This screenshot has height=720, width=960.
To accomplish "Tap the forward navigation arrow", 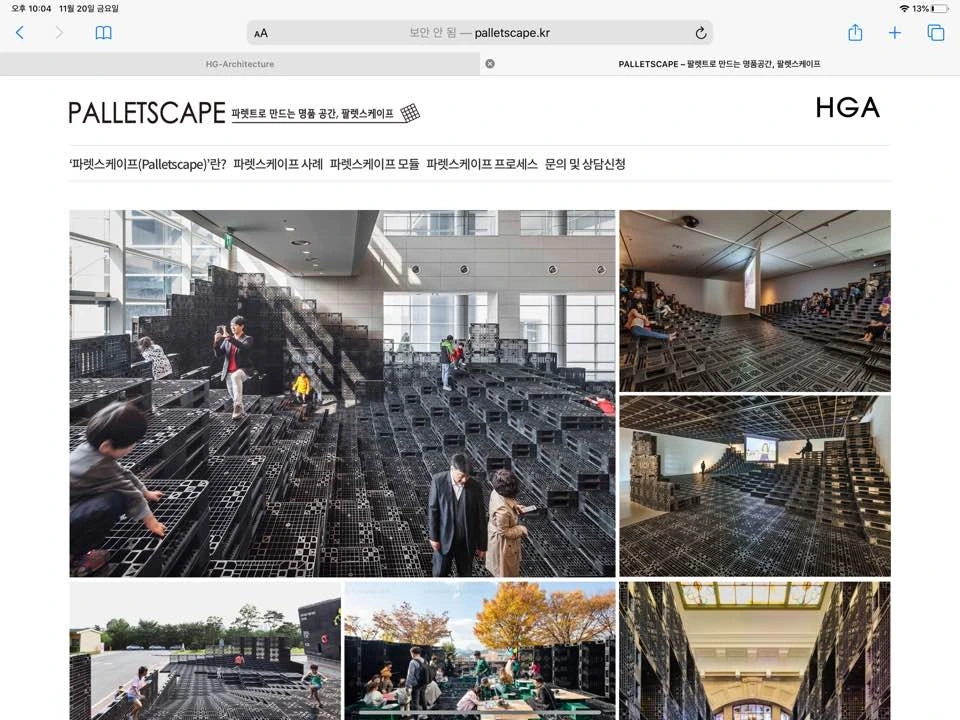I will [x=59, y=33].
